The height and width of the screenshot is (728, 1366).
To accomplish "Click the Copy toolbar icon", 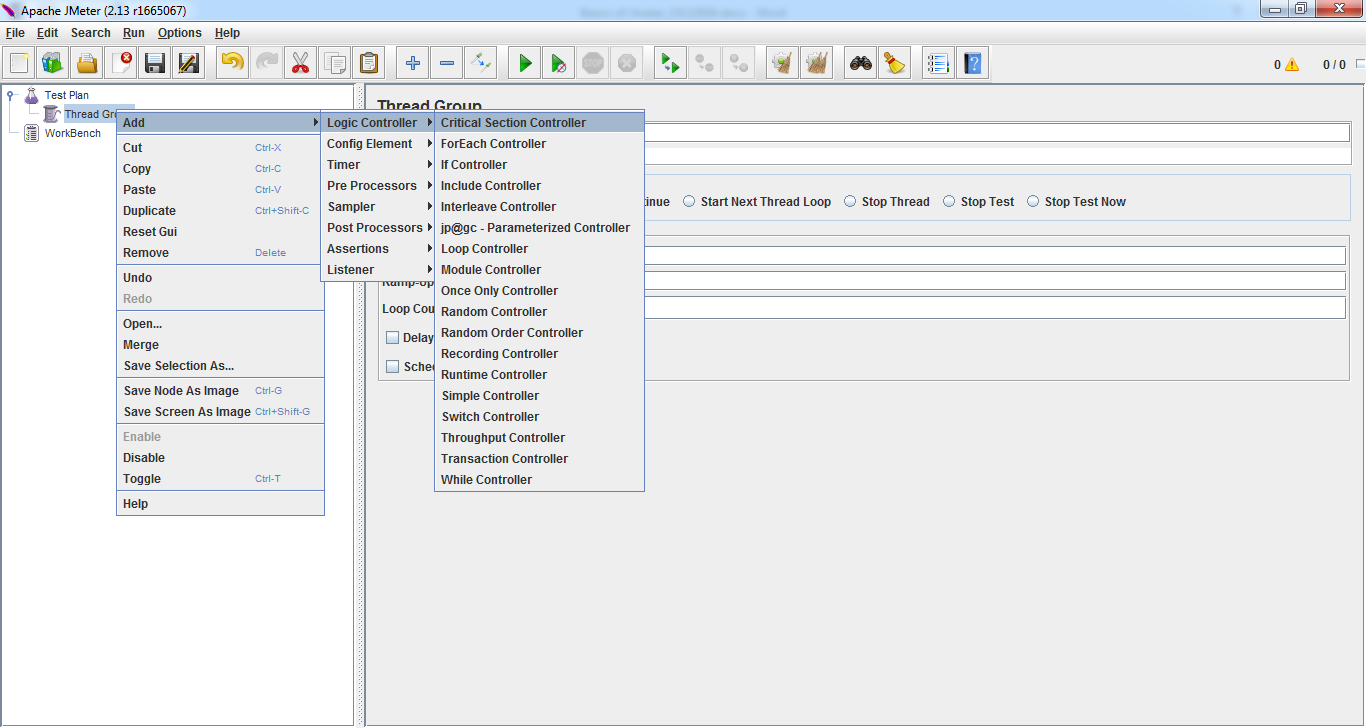I will [334, 63].
